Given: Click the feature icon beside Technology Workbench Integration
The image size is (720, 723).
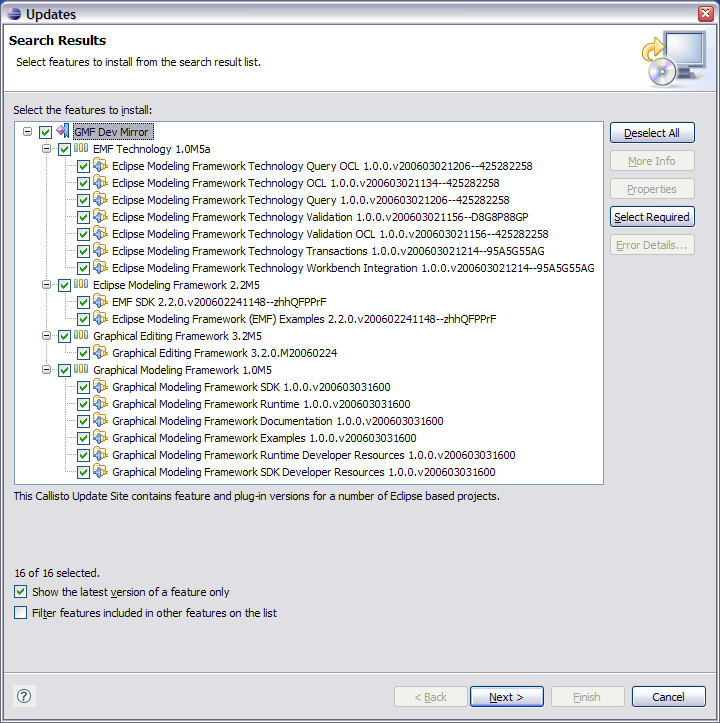Looking at the screenshot, I should pos(101,267).
